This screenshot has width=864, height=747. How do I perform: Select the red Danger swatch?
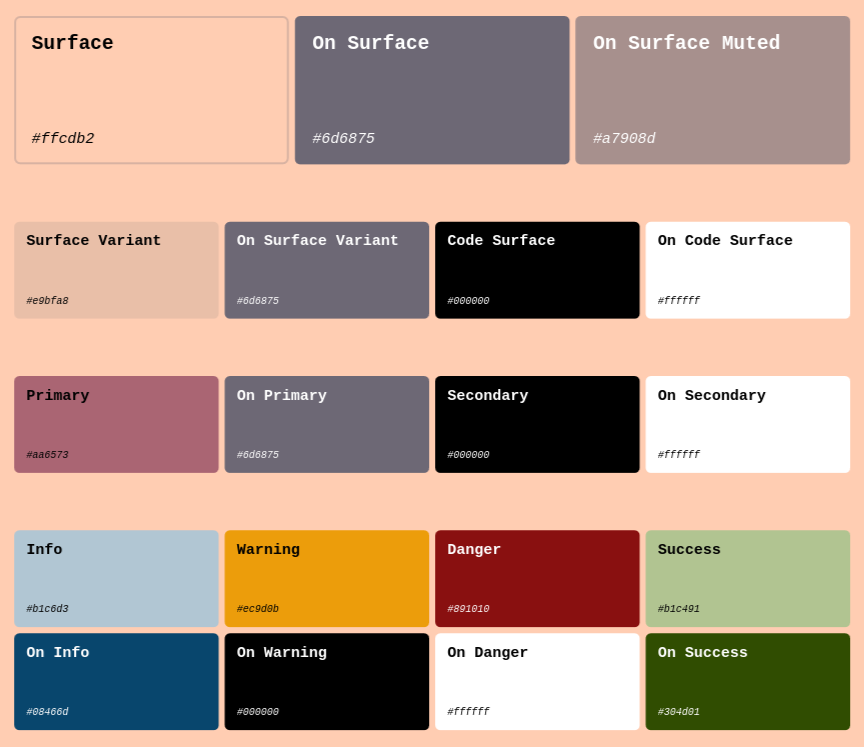537,578
